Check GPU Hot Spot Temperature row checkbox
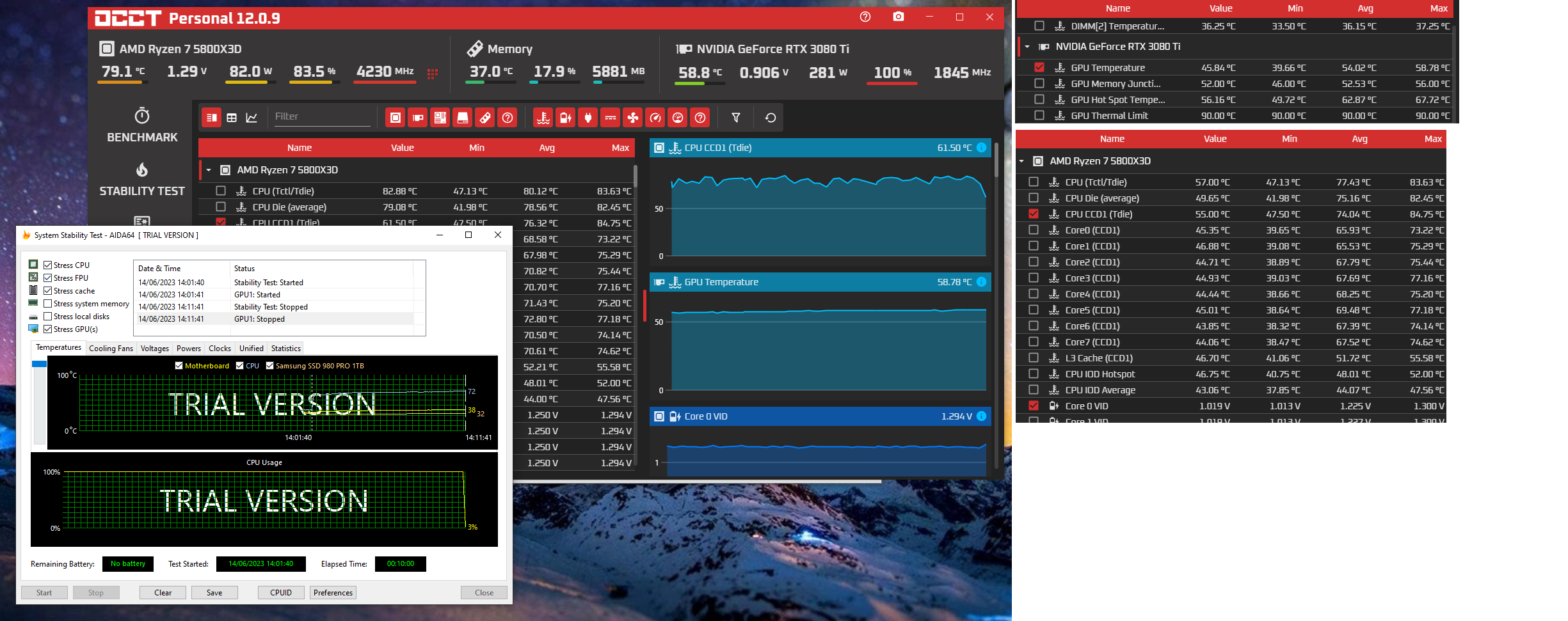 [1039, 99]
